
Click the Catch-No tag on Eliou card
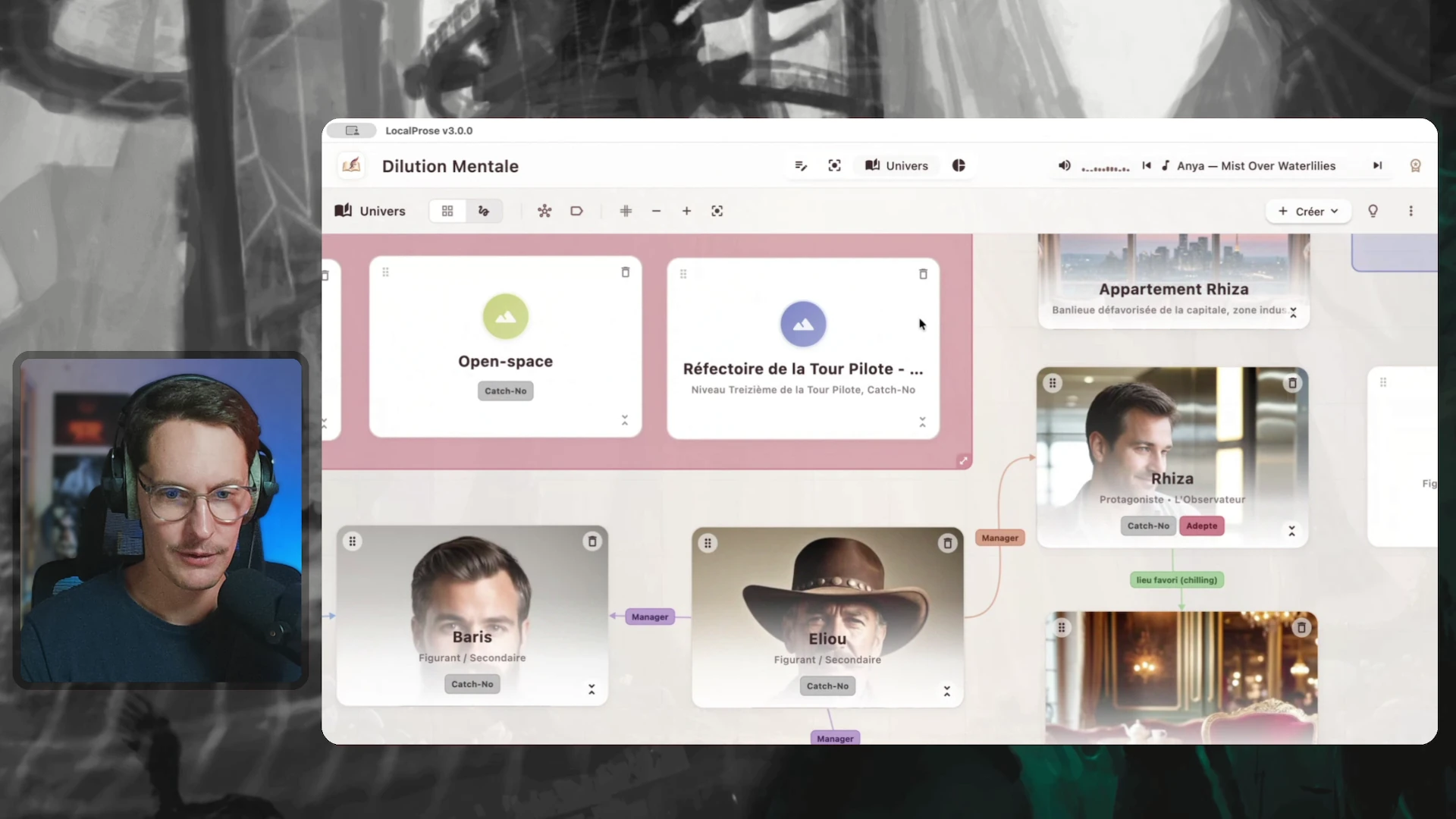point(827,686)
